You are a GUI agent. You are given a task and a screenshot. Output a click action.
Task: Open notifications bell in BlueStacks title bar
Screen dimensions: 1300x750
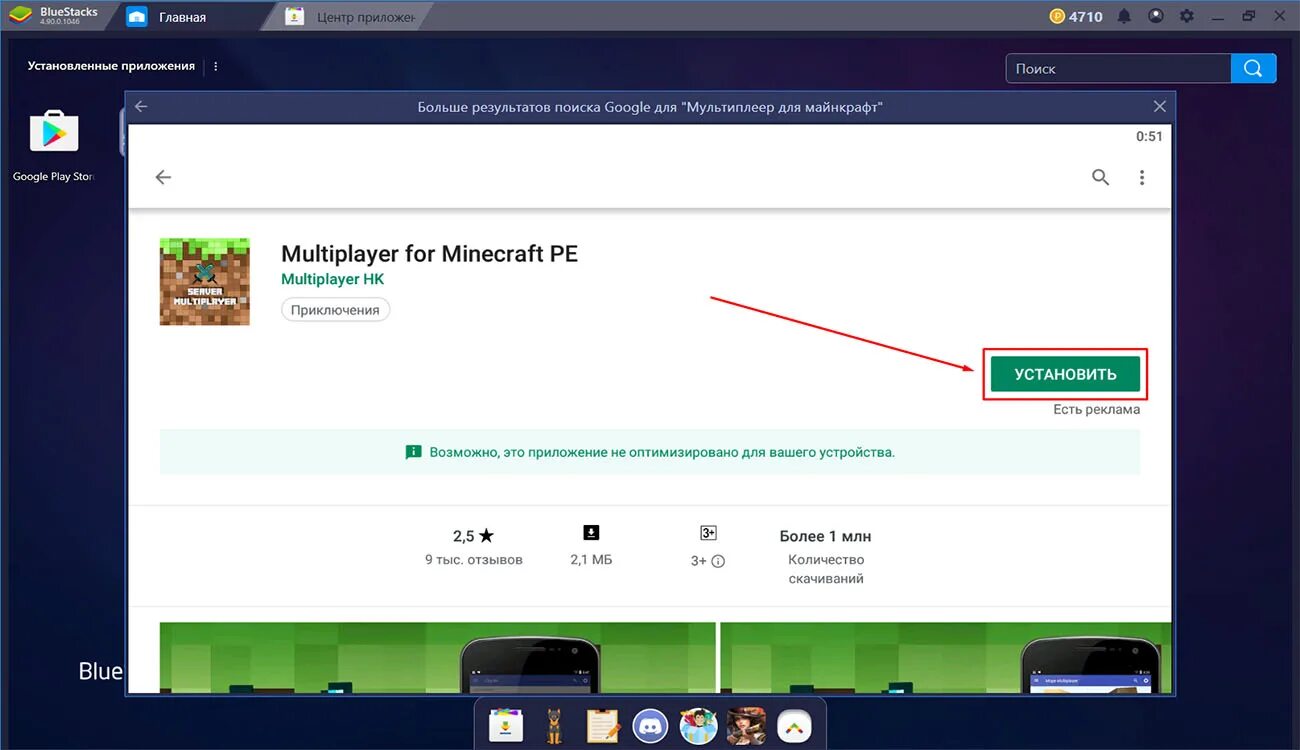(x=1125, y=16)
